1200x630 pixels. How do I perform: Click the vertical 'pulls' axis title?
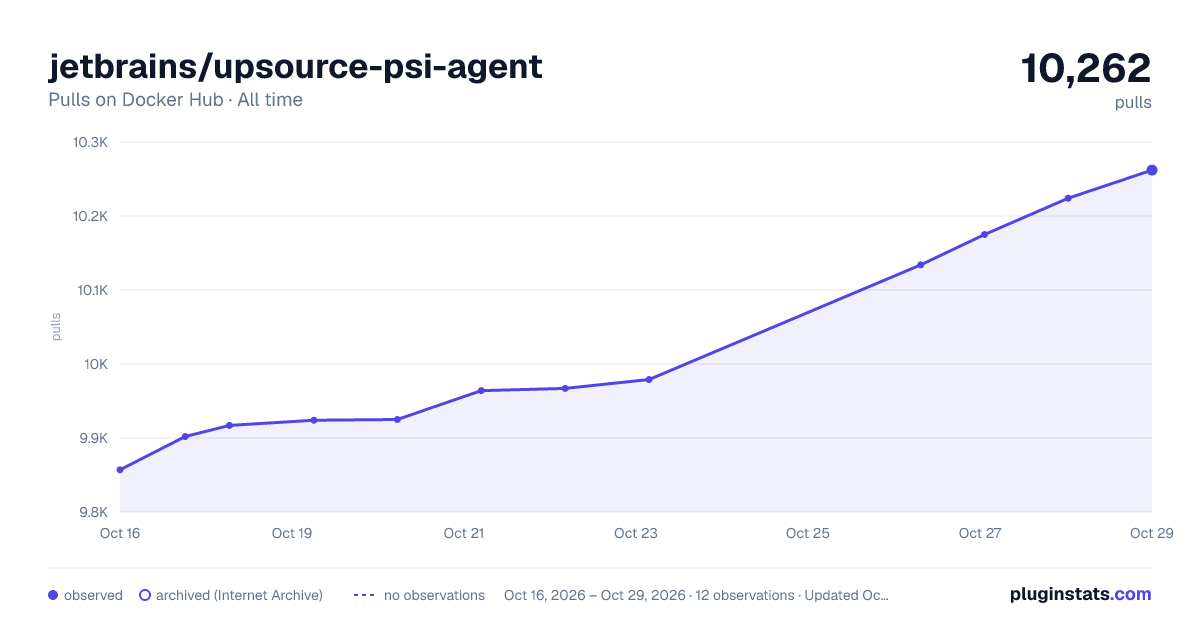pyautogui.click(x=56, y=327)
